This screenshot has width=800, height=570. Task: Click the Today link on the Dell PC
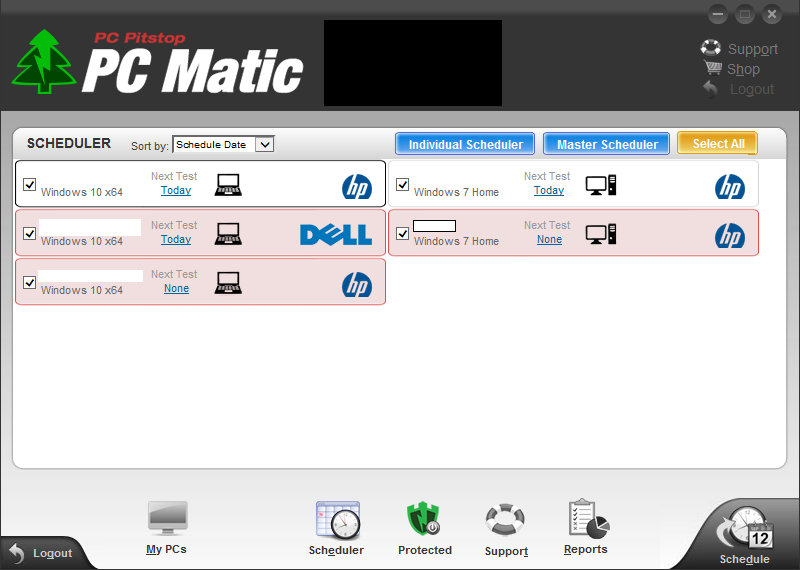point(176,240)
